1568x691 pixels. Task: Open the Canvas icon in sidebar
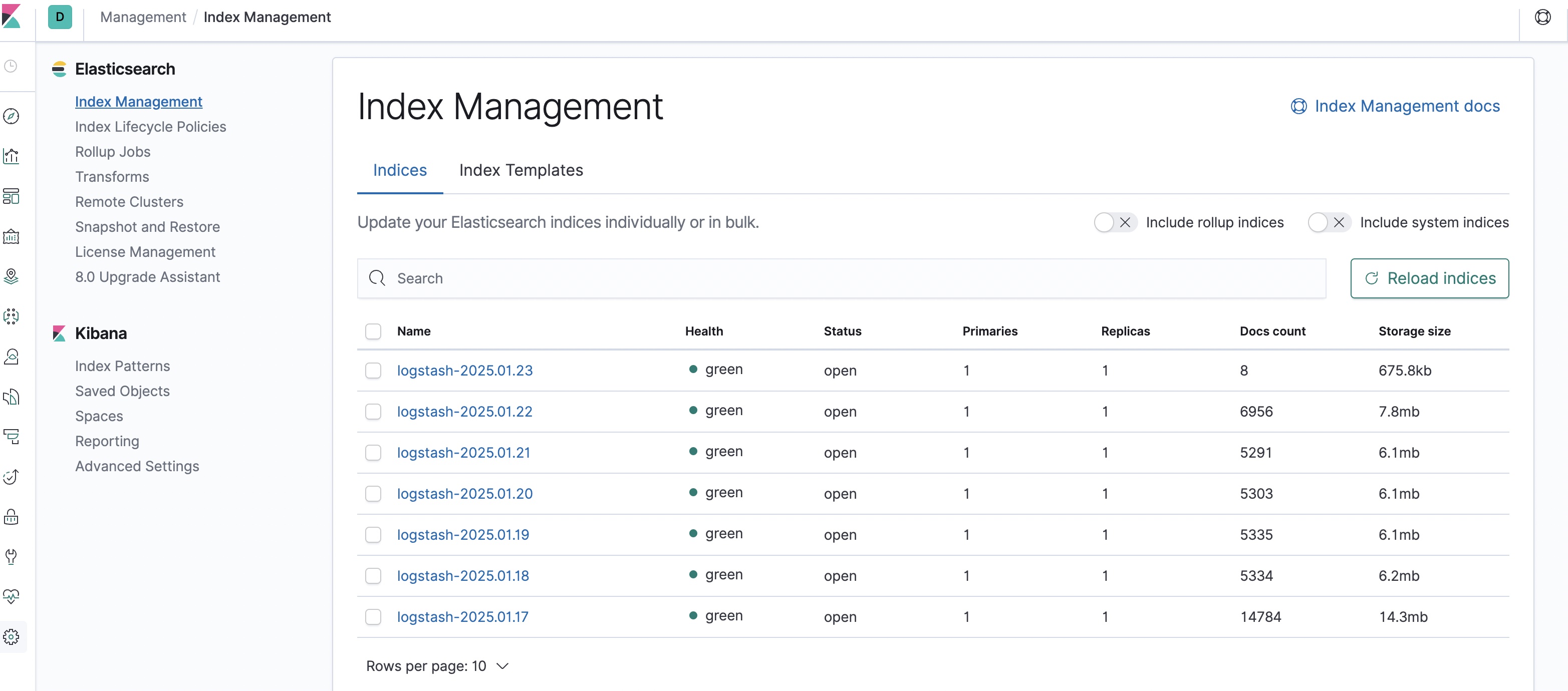click(11, 236)
